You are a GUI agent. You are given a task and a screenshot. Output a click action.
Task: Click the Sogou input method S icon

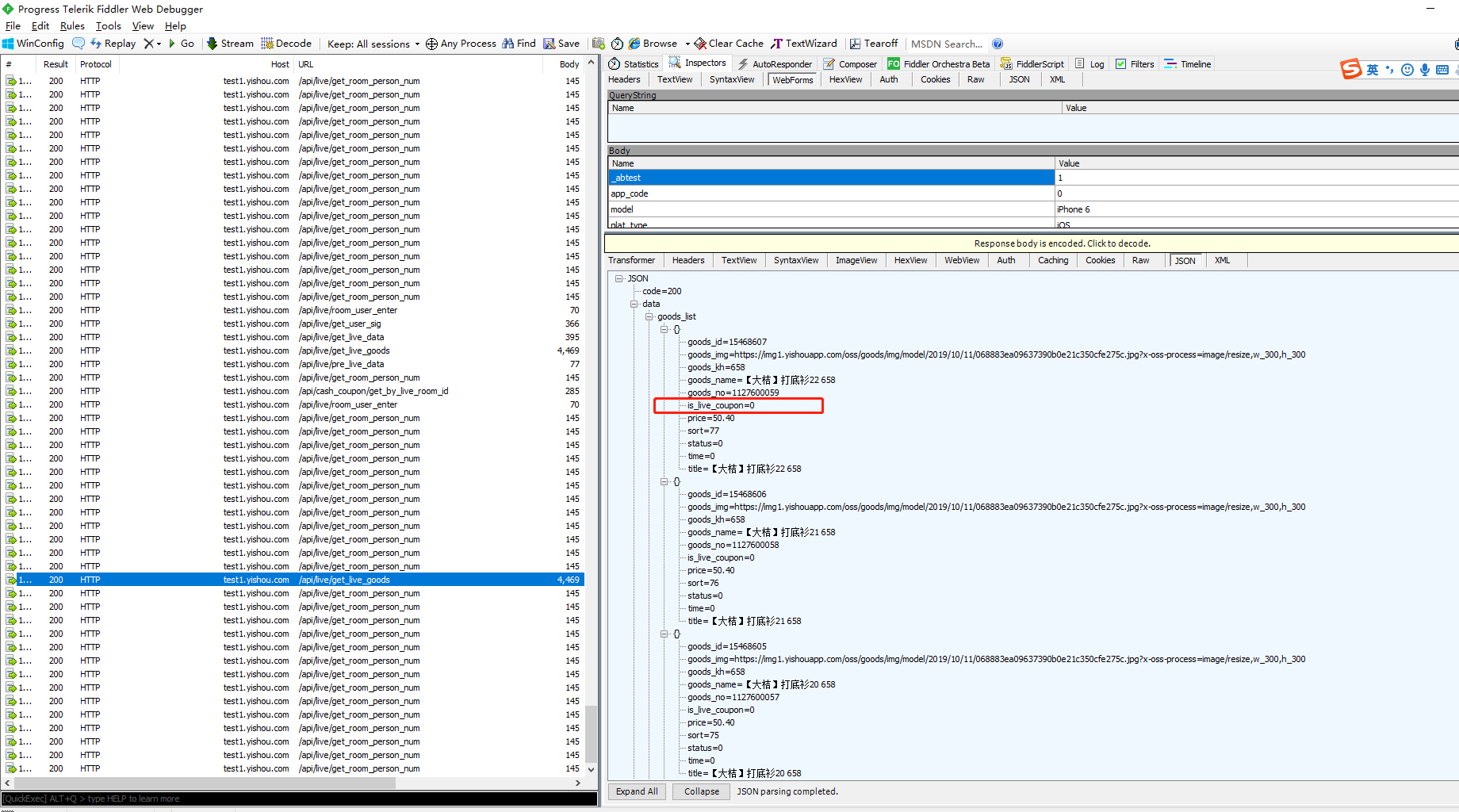(x=1351, y=69)
